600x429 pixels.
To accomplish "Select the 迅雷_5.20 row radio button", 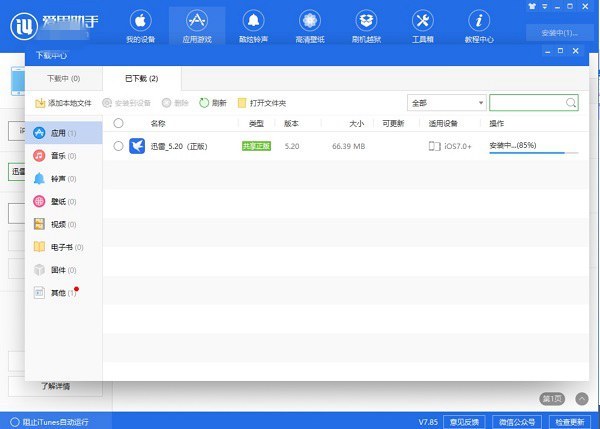I will (119, 146).
